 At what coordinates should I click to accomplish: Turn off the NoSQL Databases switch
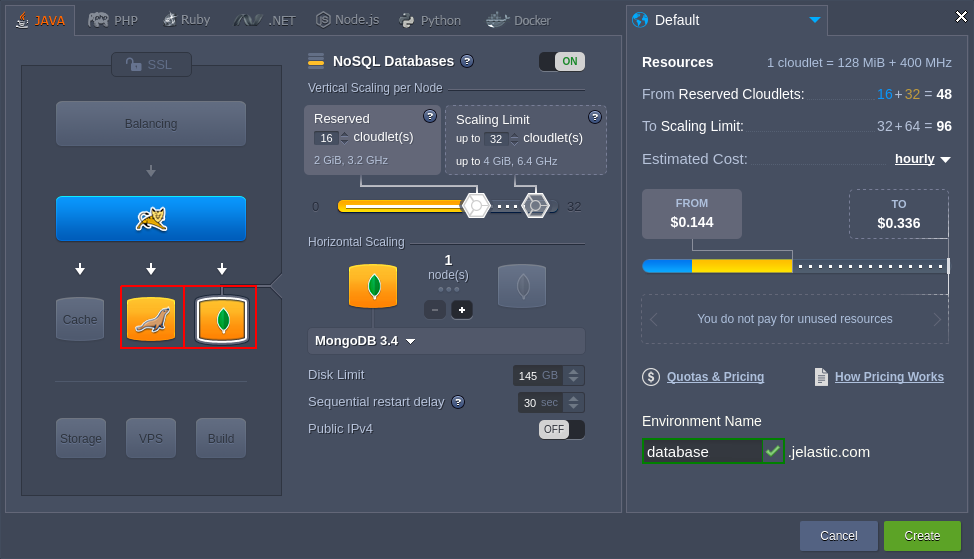[x=562, y=61]
